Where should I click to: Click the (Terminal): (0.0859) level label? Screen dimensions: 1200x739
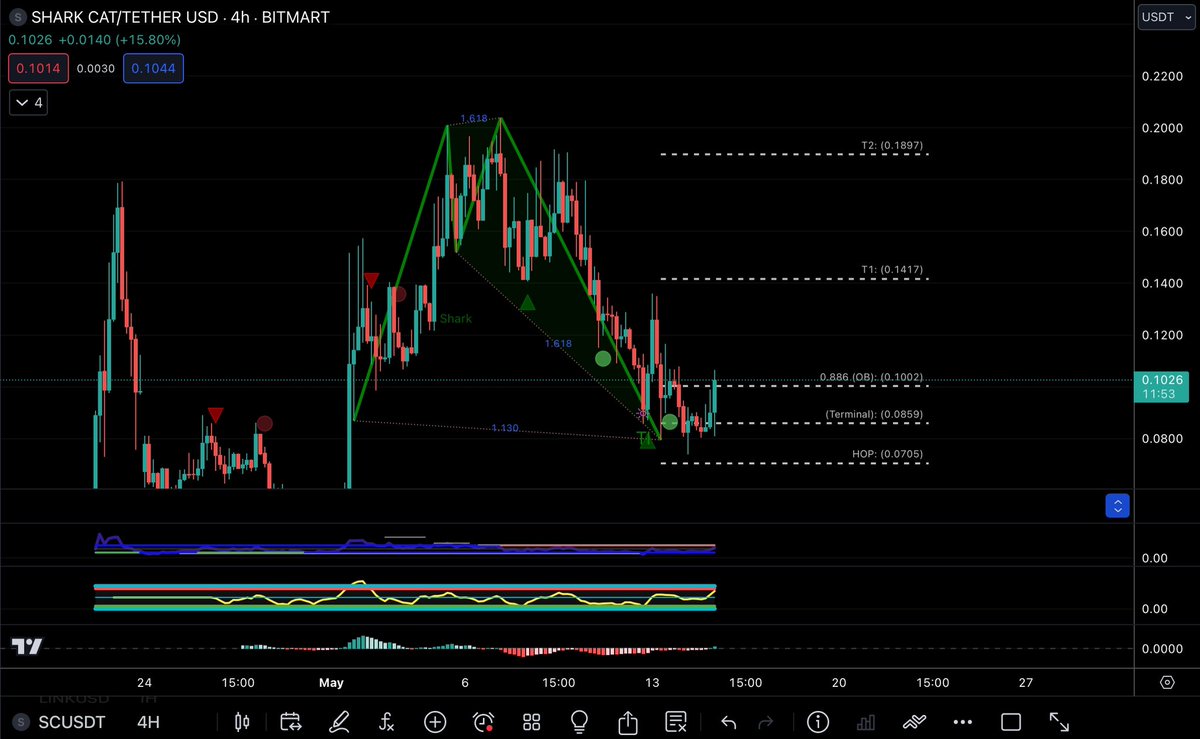point(874,414)
